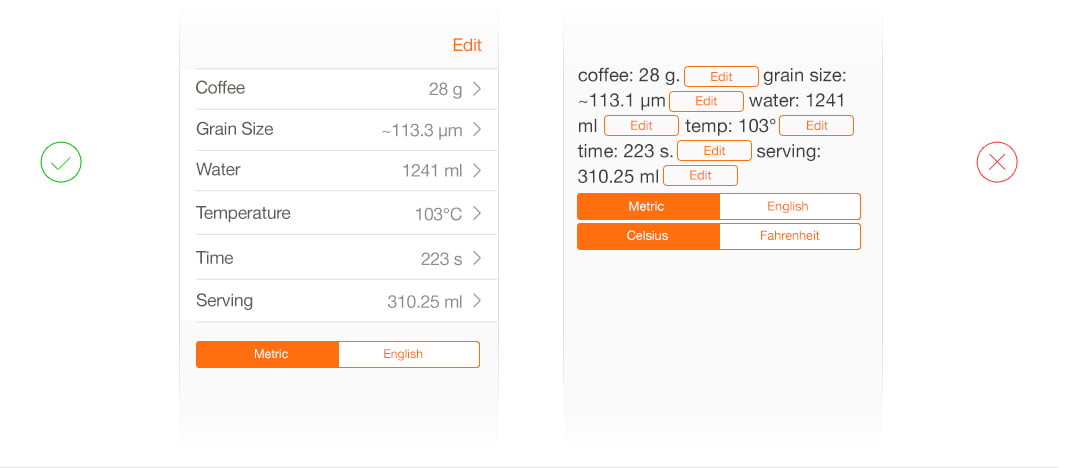
Task: Select Metric in right panel segmented control
Action: pyautogui.click(x=648, y=206)
